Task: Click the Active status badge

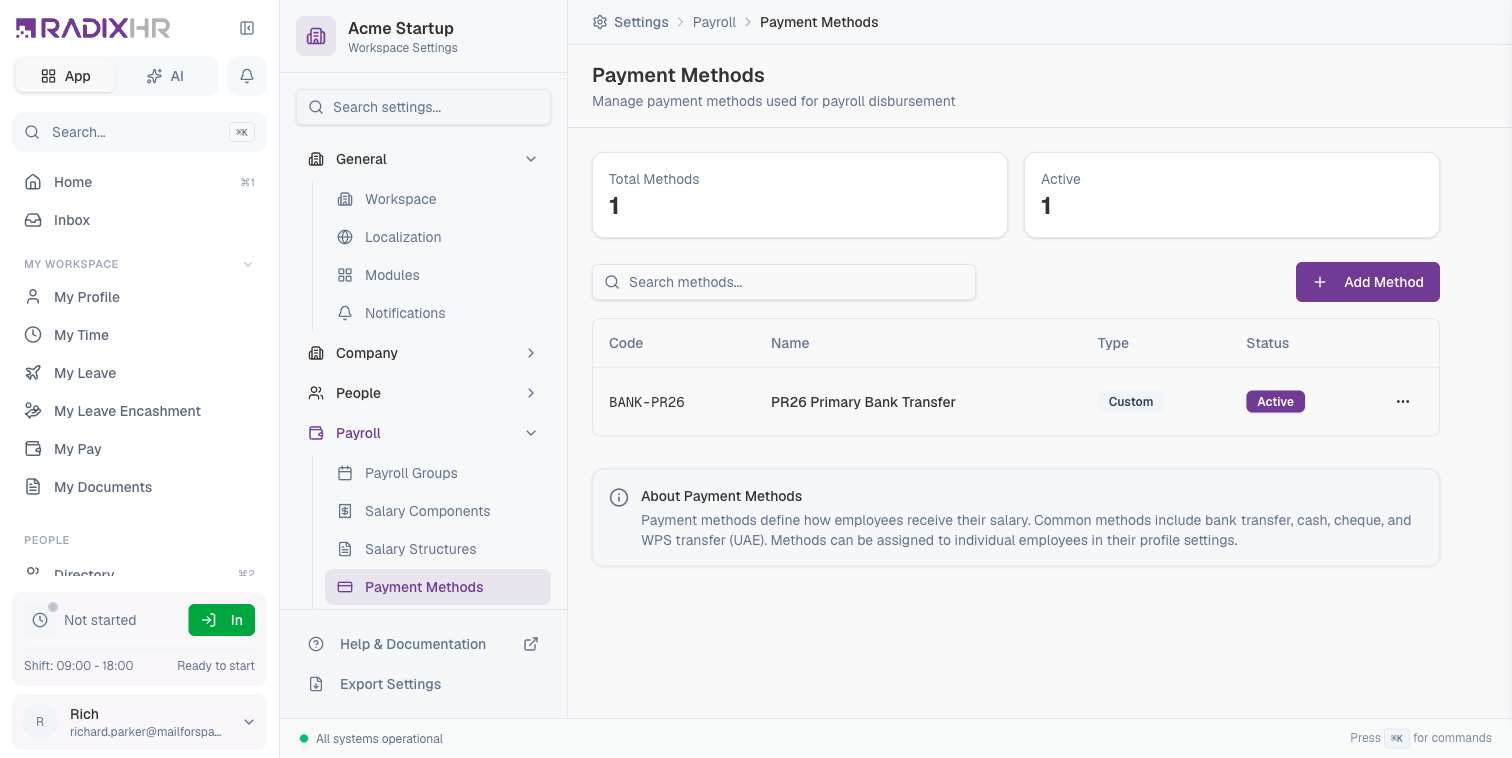Action: point(1275,402)
